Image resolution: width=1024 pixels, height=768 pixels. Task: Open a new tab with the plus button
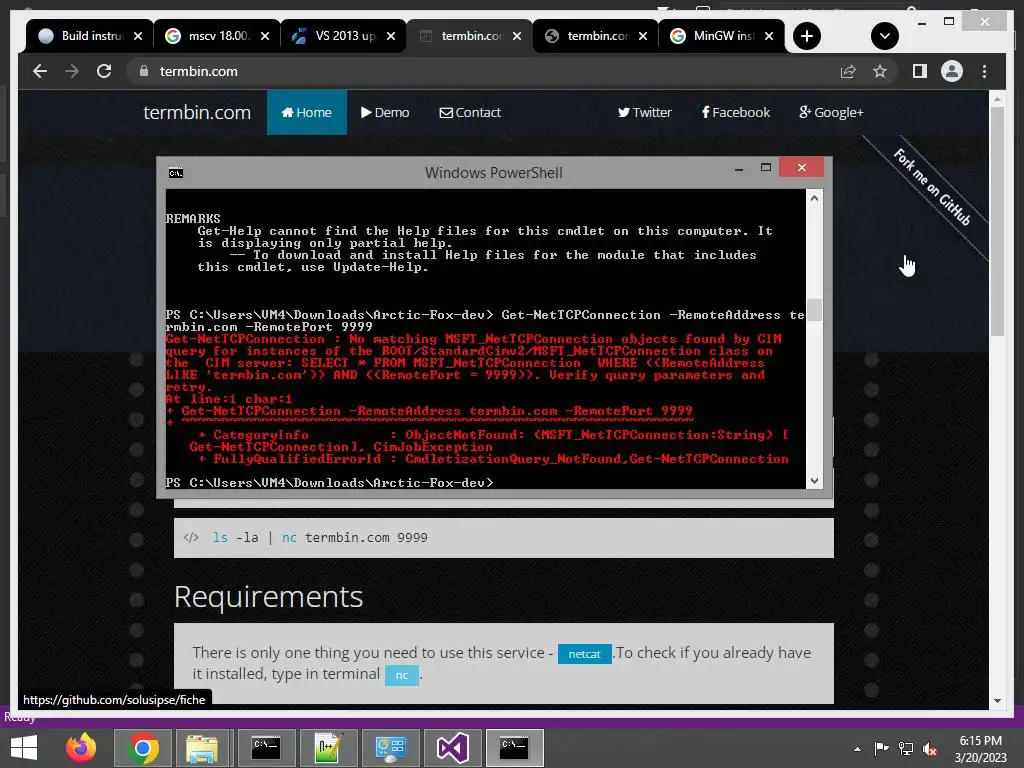[x=807, y=36]
